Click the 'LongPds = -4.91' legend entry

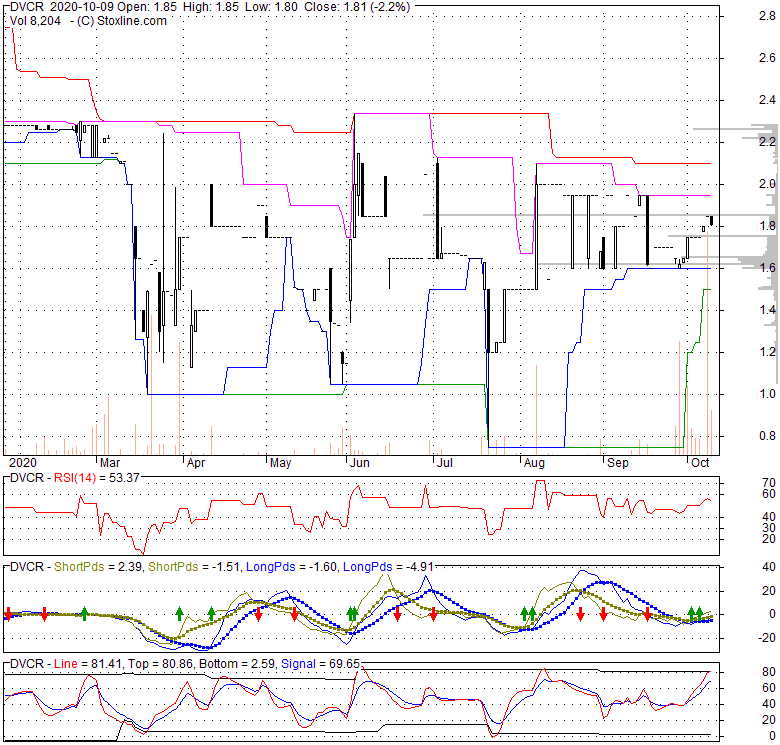(389, 567)
